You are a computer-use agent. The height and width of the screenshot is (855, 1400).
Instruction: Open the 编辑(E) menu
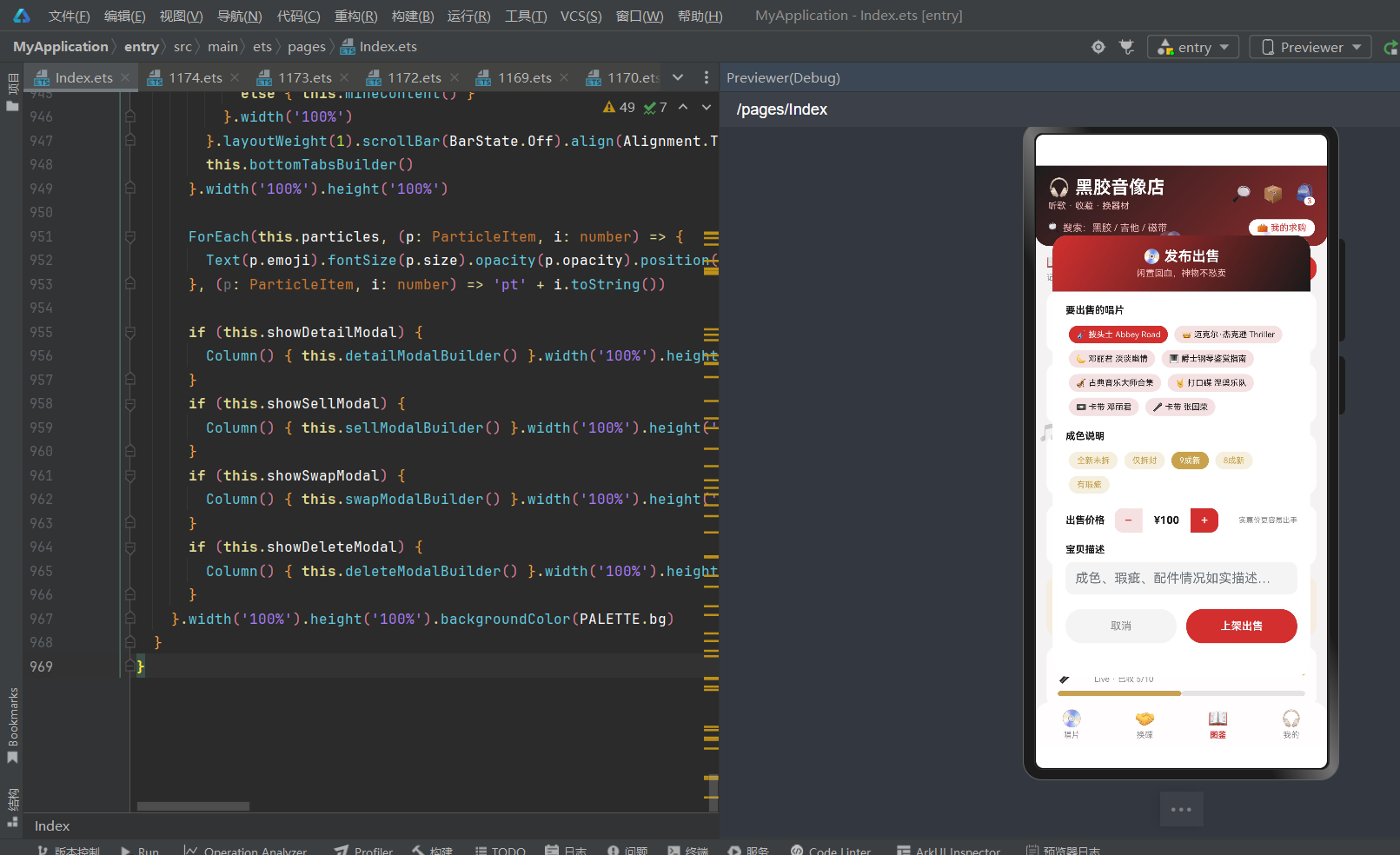(x=124, y=16)
